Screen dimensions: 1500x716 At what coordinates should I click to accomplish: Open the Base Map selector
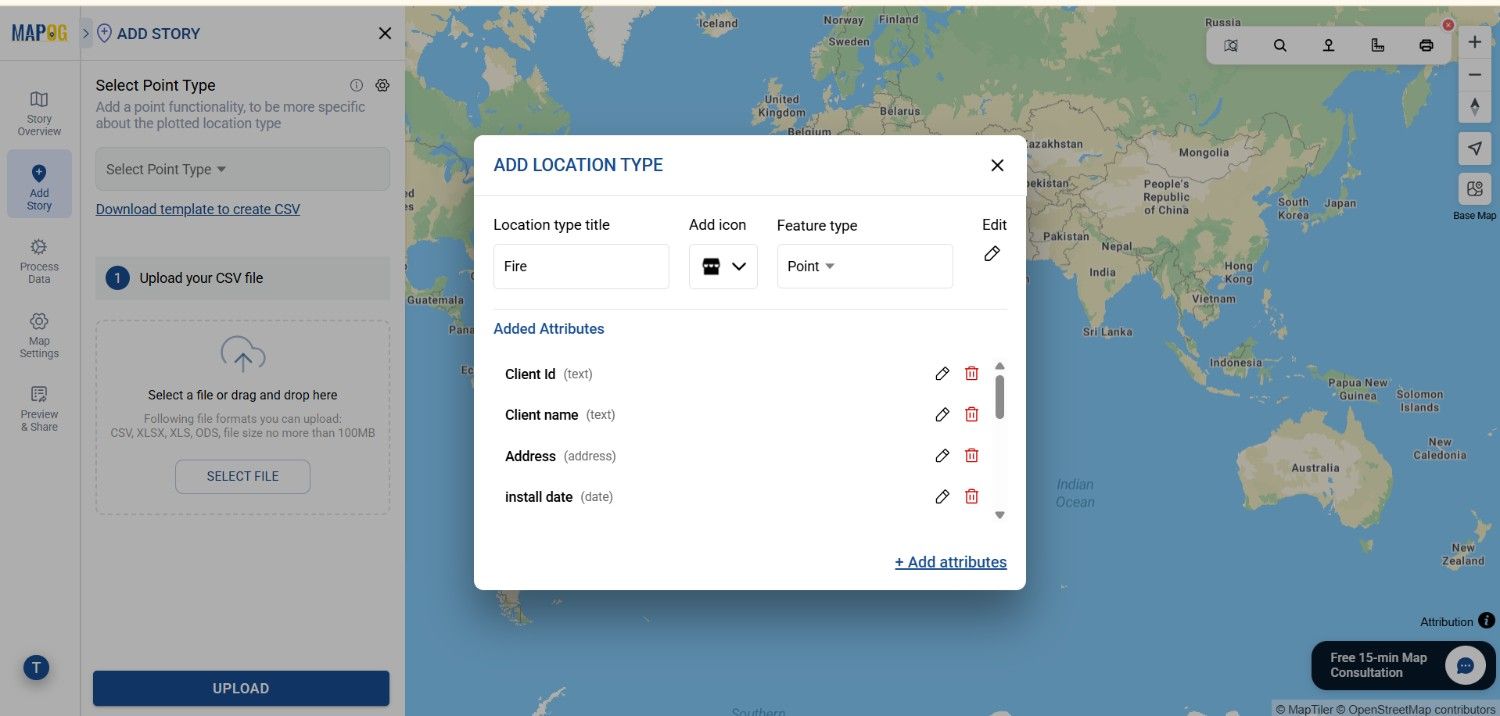tap(1474, 190)
